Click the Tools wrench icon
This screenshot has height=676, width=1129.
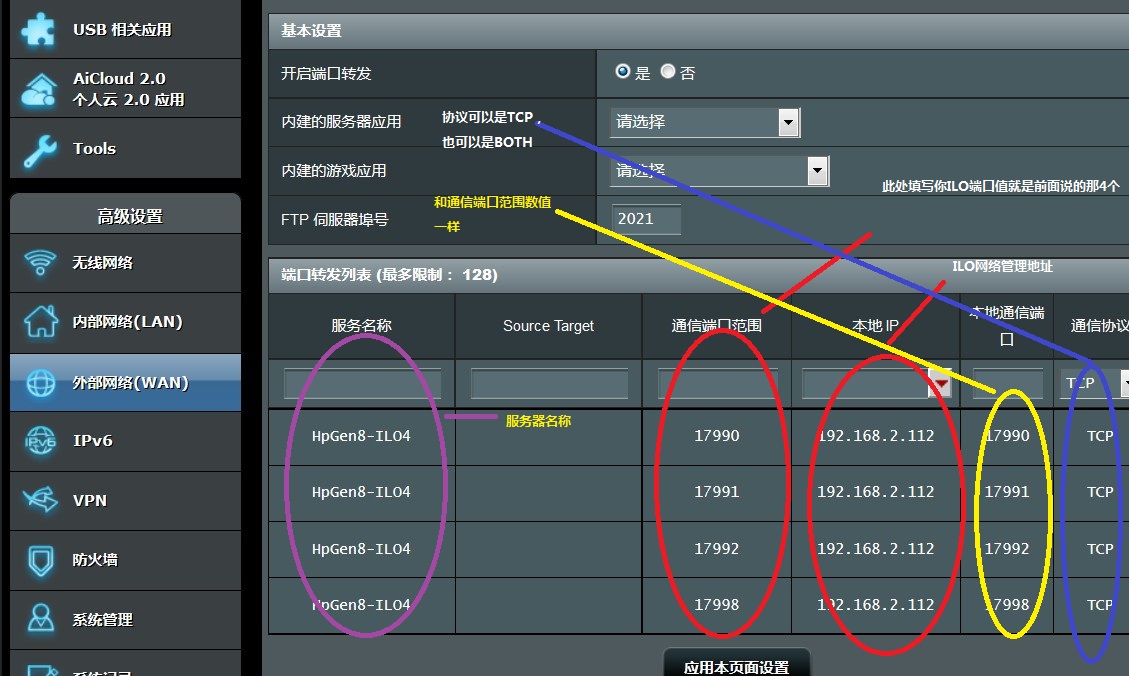(39, 149)
